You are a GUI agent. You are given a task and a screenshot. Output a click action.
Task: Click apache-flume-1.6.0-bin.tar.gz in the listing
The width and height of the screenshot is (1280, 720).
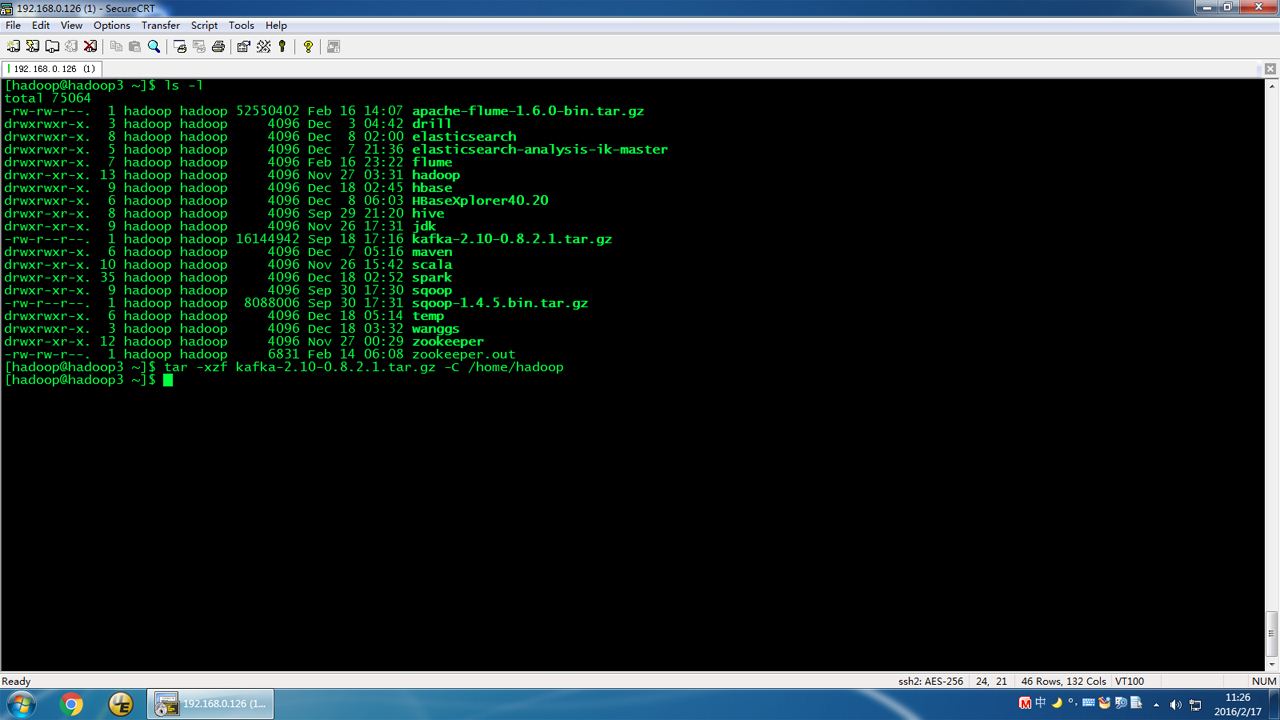click(528, 111)
